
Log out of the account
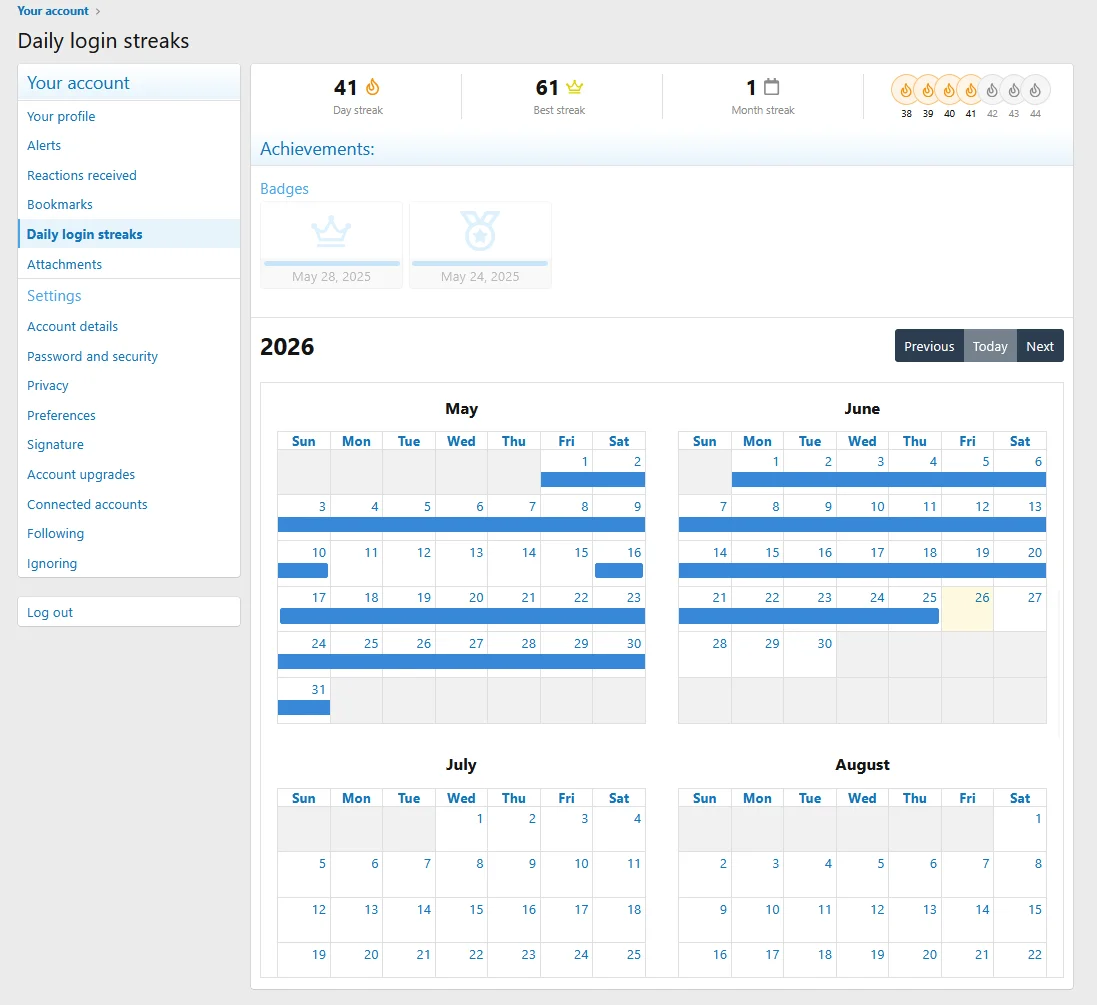129,612
